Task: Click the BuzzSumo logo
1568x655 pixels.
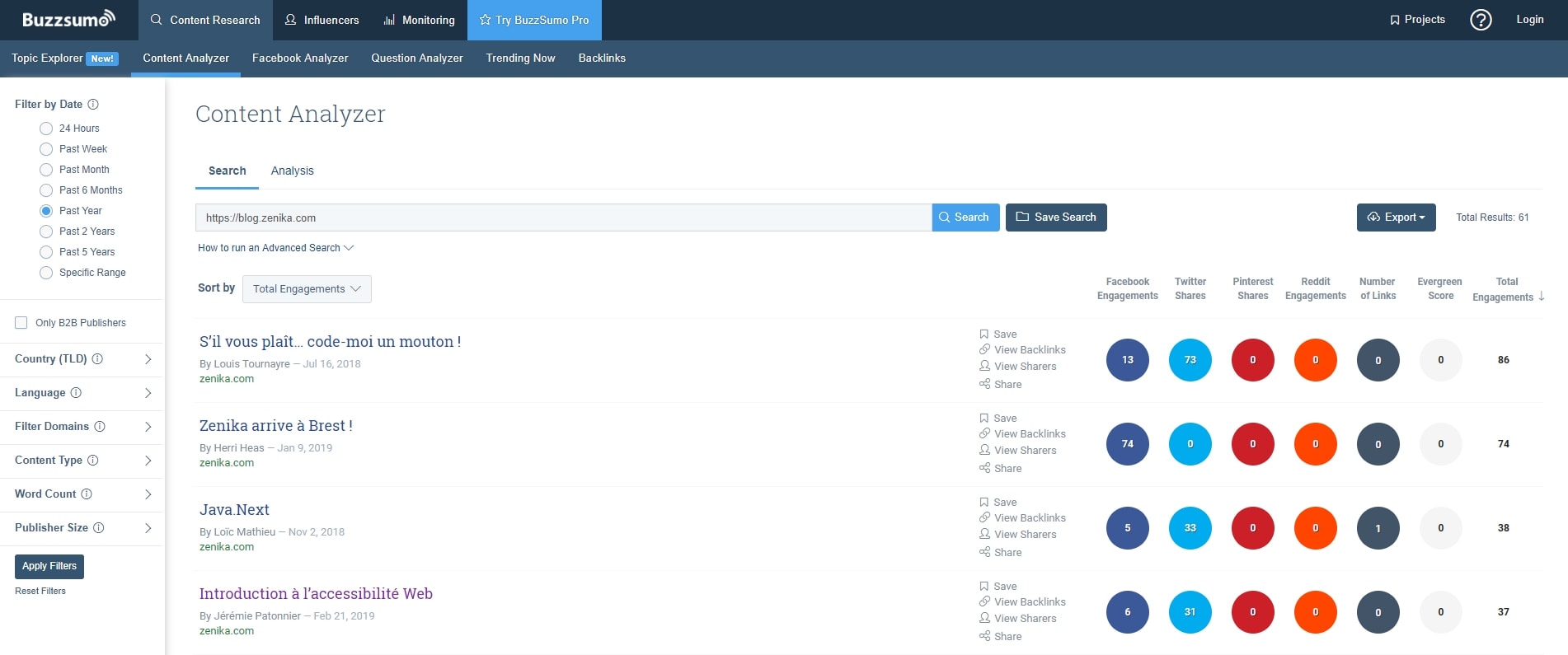Action: tap(68, 19)
